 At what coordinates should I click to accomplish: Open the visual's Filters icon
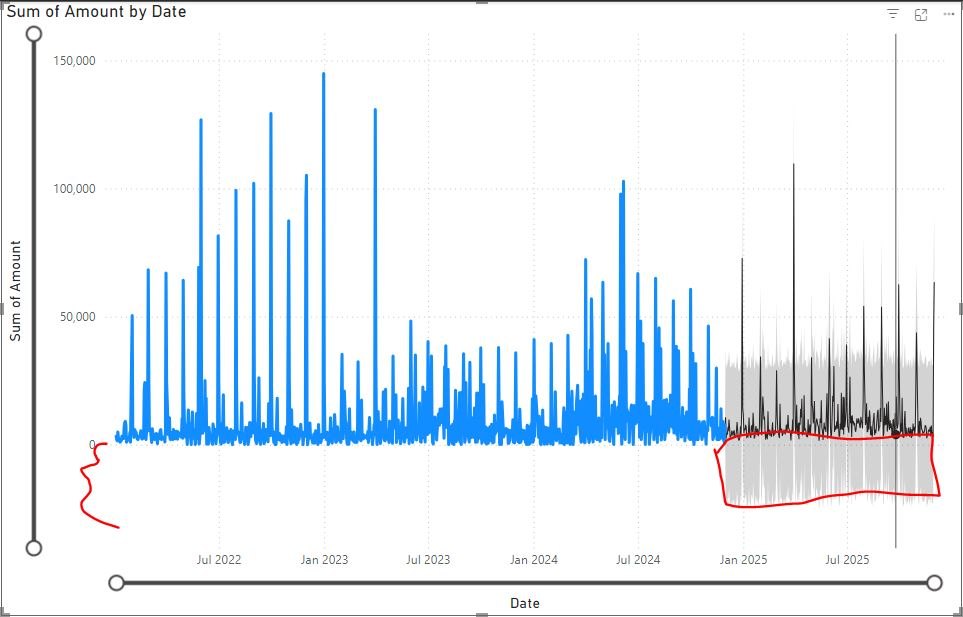(x=893, y=14)
